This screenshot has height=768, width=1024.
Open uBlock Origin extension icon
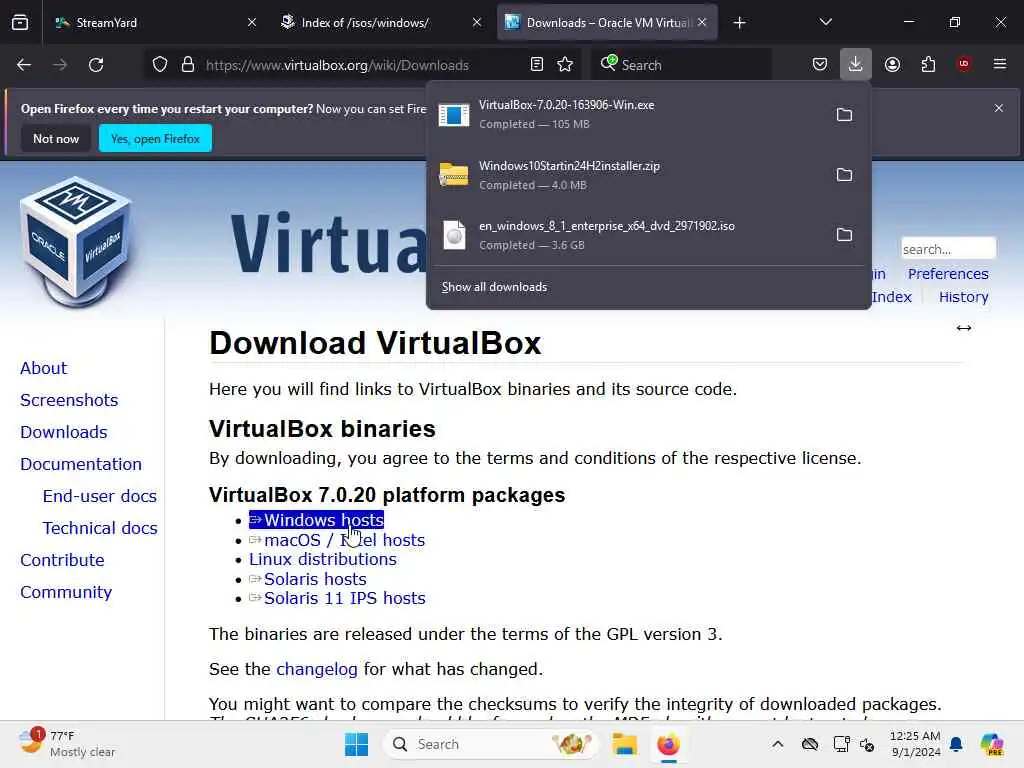tap(964, 64)
